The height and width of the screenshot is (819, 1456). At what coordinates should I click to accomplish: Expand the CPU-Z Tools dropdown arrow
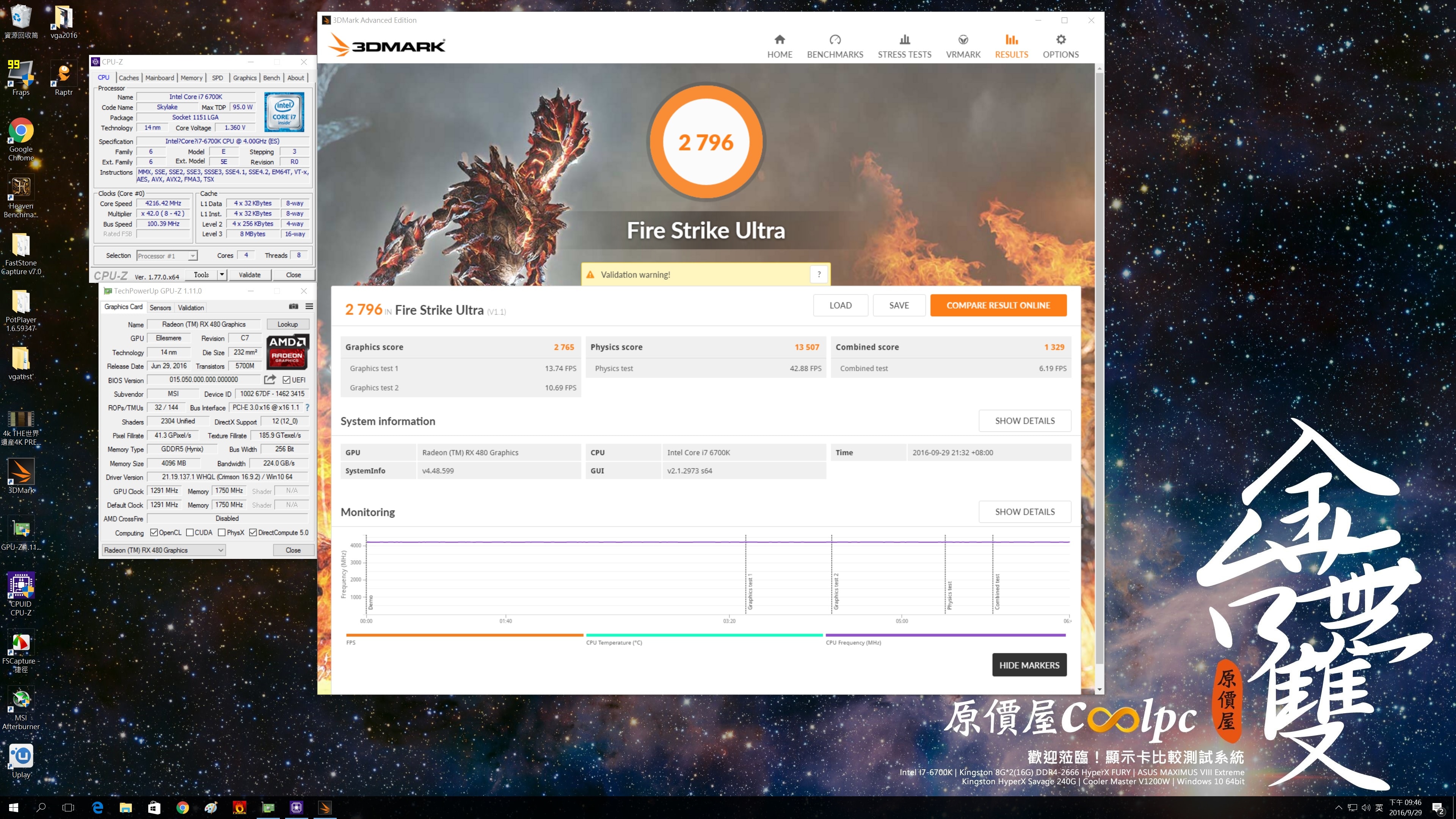[222, 275]
